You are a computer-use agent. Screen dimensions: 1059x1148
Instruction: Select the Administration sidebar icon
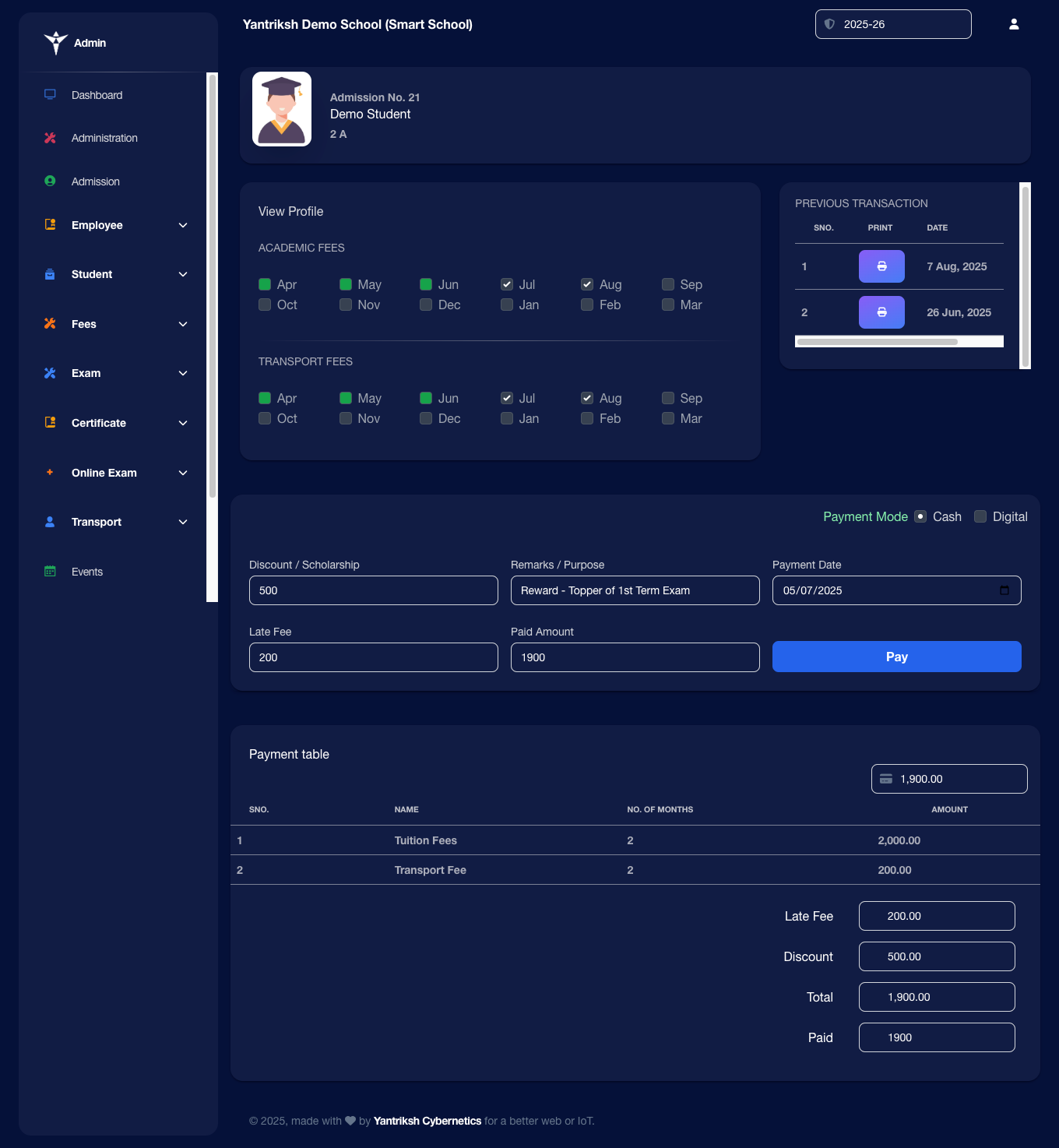pos(50,138)
